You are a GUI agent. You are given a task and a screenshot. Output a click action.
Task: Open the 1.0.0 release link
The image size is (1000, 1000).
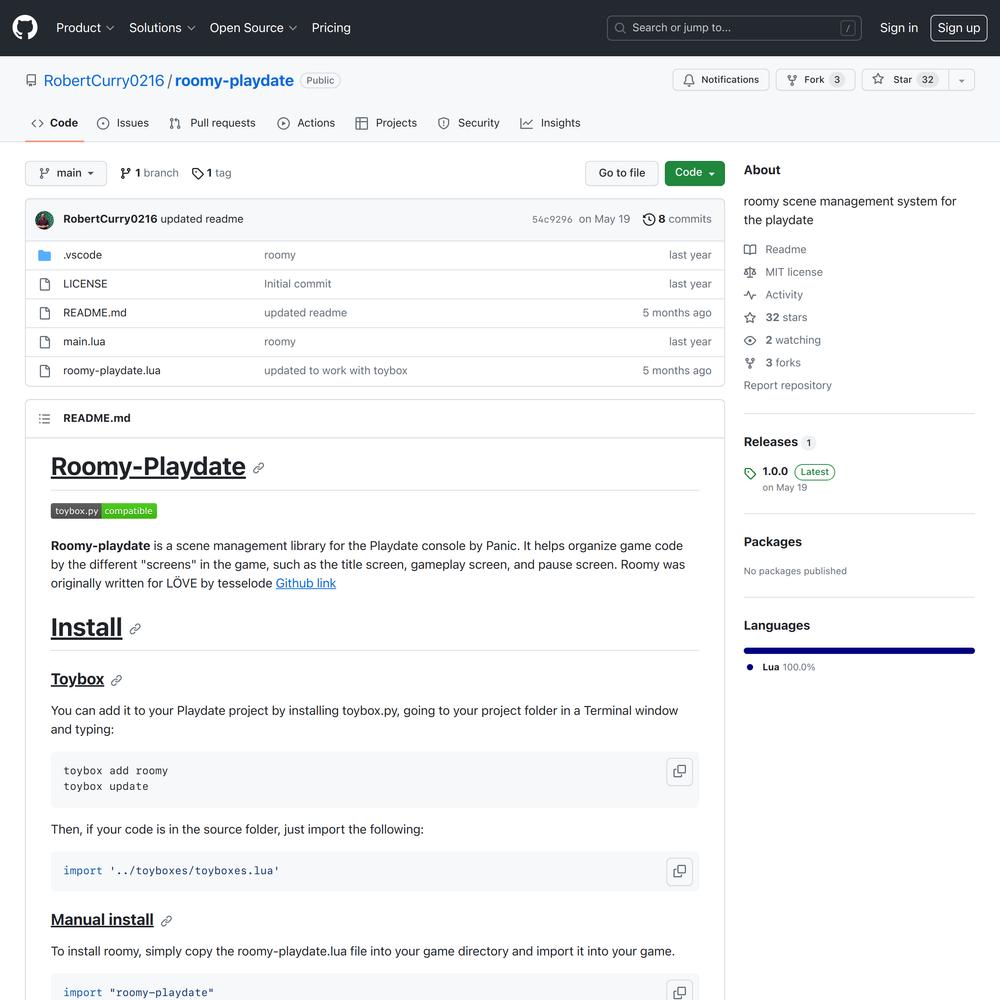[x=775, y=472]
